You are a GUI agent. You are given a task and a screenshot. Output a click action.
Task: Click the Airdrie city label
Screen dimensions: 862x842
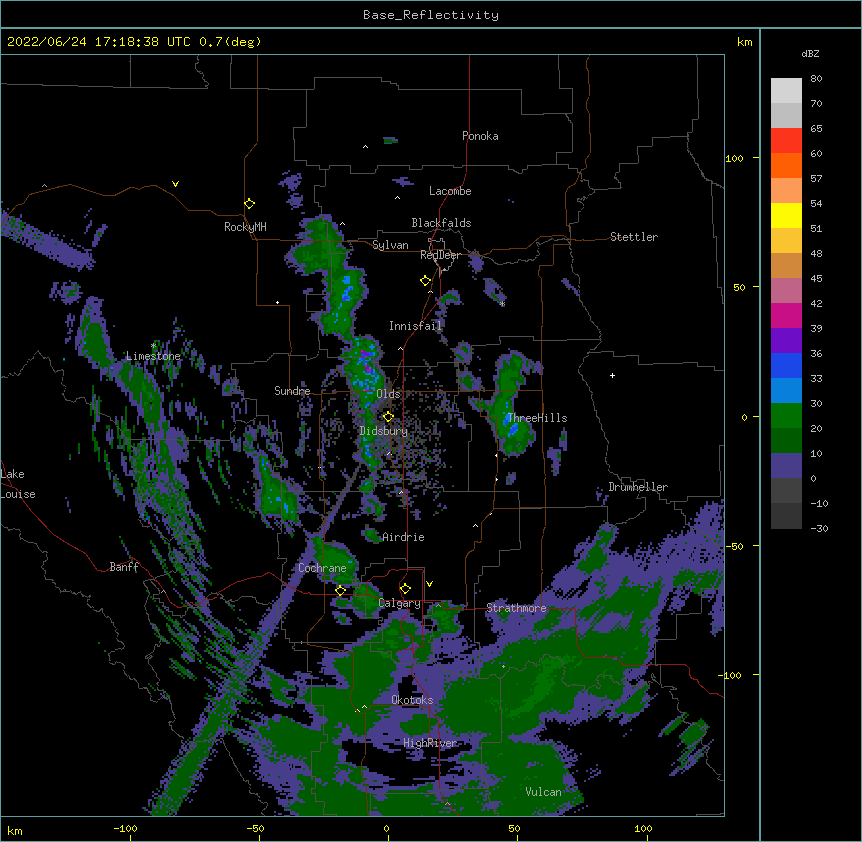(x=403, y=537)
